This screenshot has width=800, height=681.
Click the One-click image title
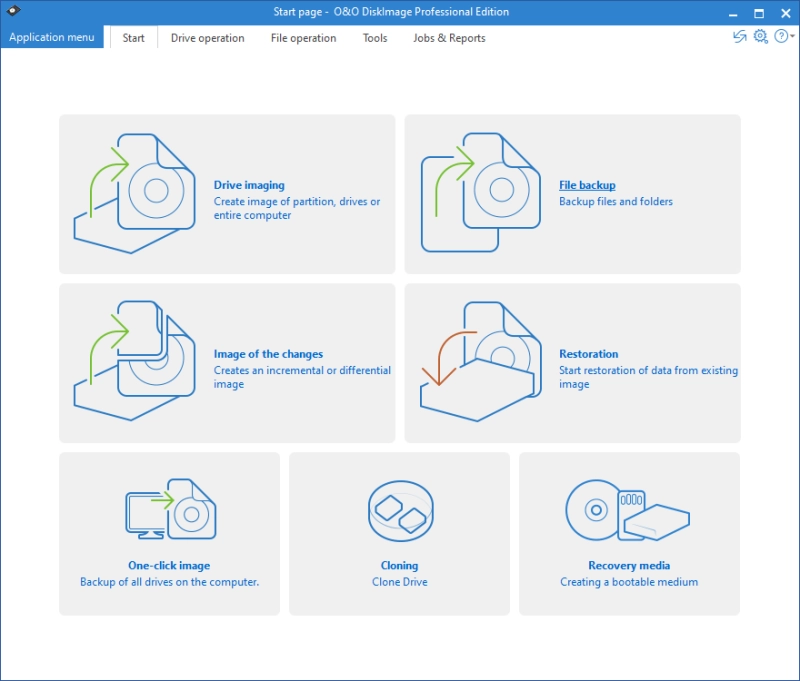(x=169, y=566)
